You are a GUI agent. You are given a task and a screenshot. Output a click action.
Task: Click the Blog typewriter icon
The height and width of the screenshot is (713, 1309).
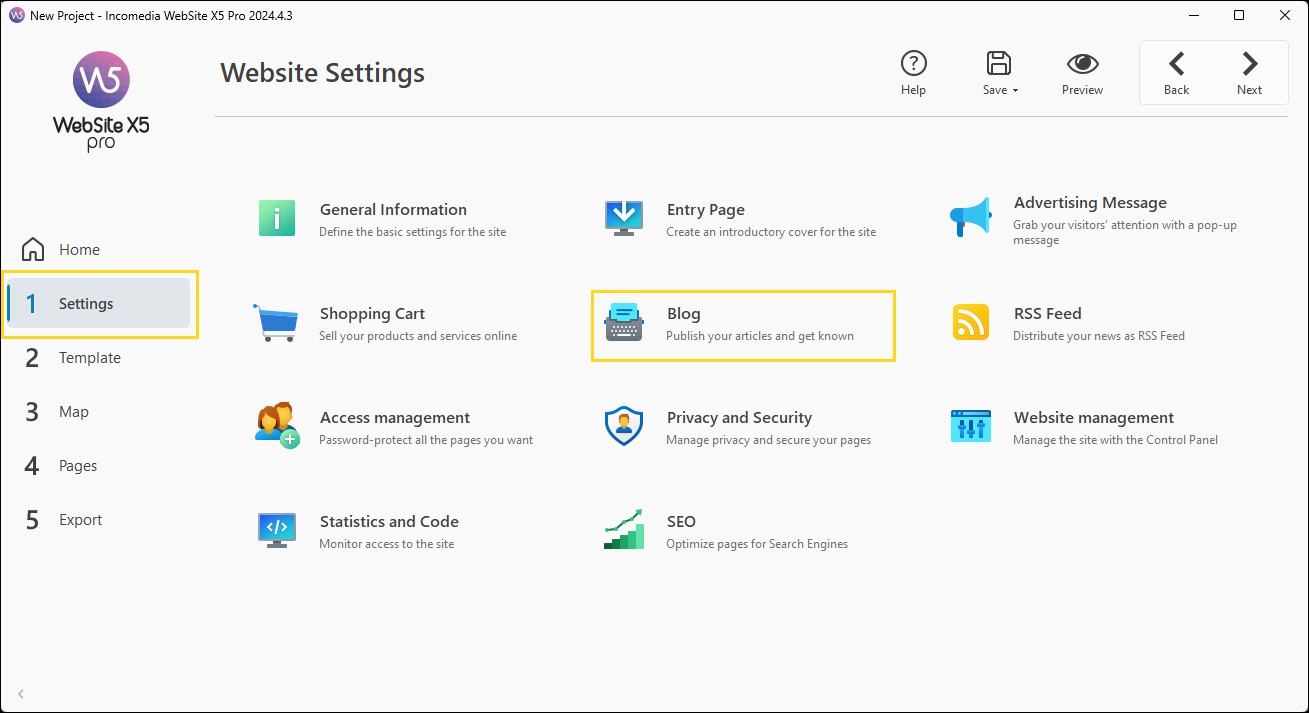click(624, 323)
